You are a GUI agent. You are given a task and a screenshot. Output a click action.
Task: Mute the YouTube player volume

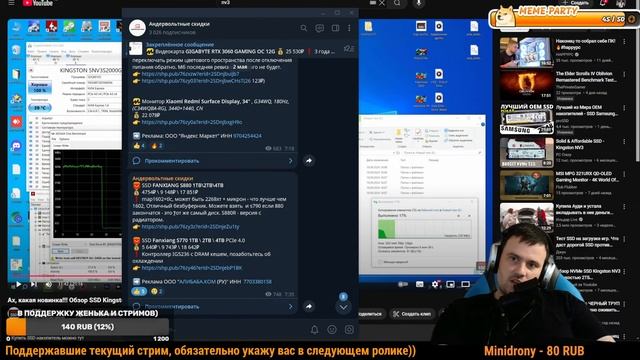pos(49,284)
